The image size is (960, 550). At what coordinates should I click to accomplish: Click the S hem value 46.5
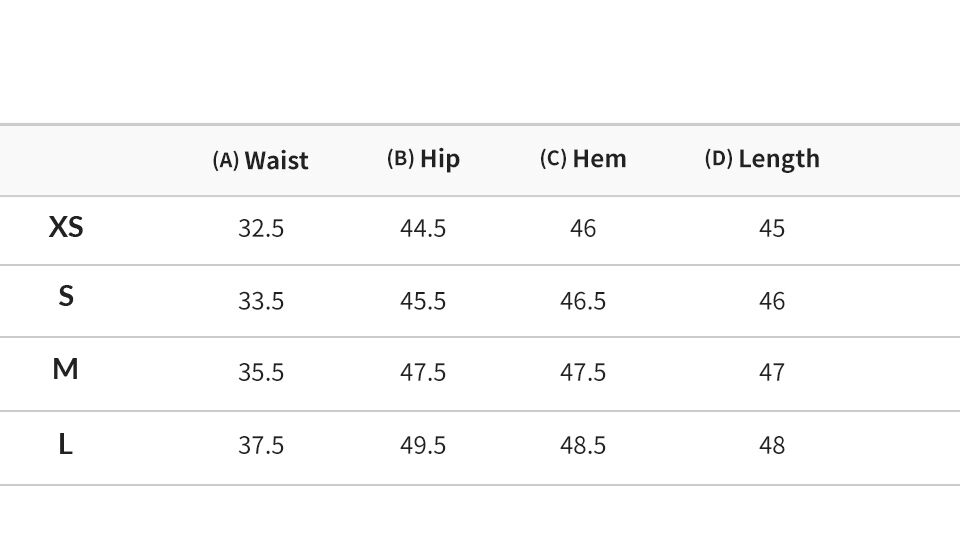tap(583, 301)
